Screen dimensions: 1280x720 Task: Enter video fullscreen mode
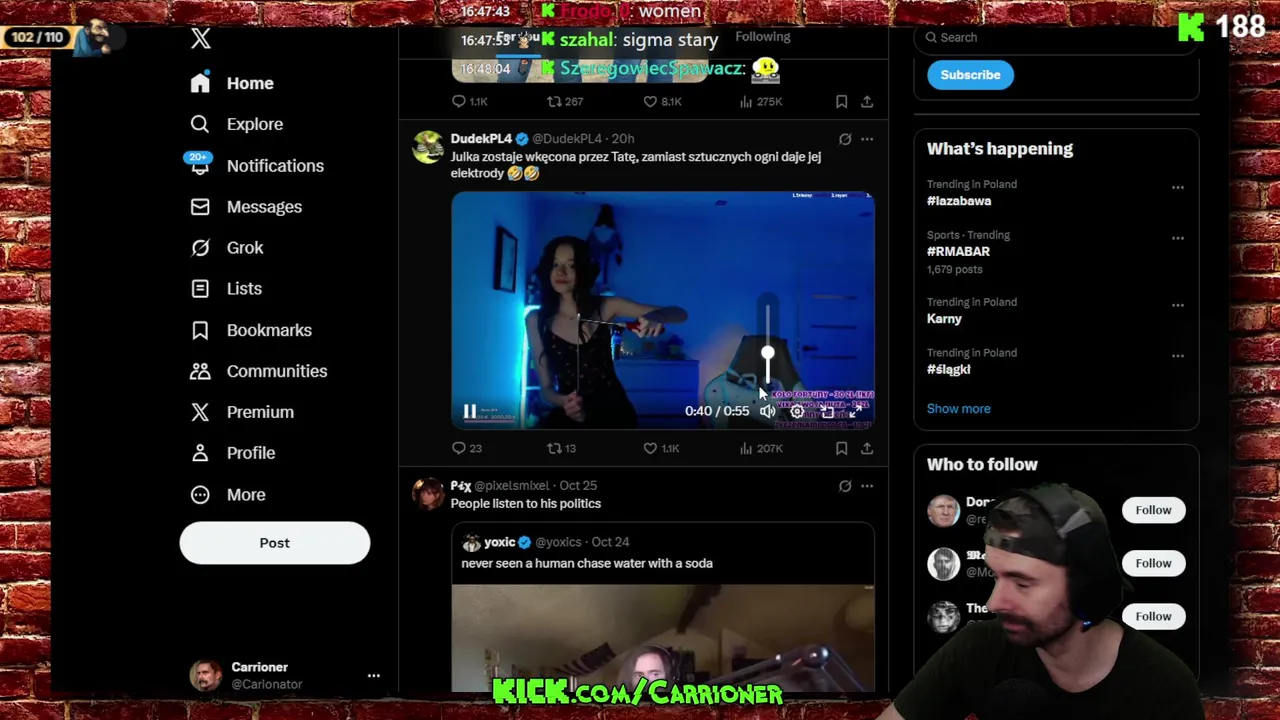[x=856, y=411]
